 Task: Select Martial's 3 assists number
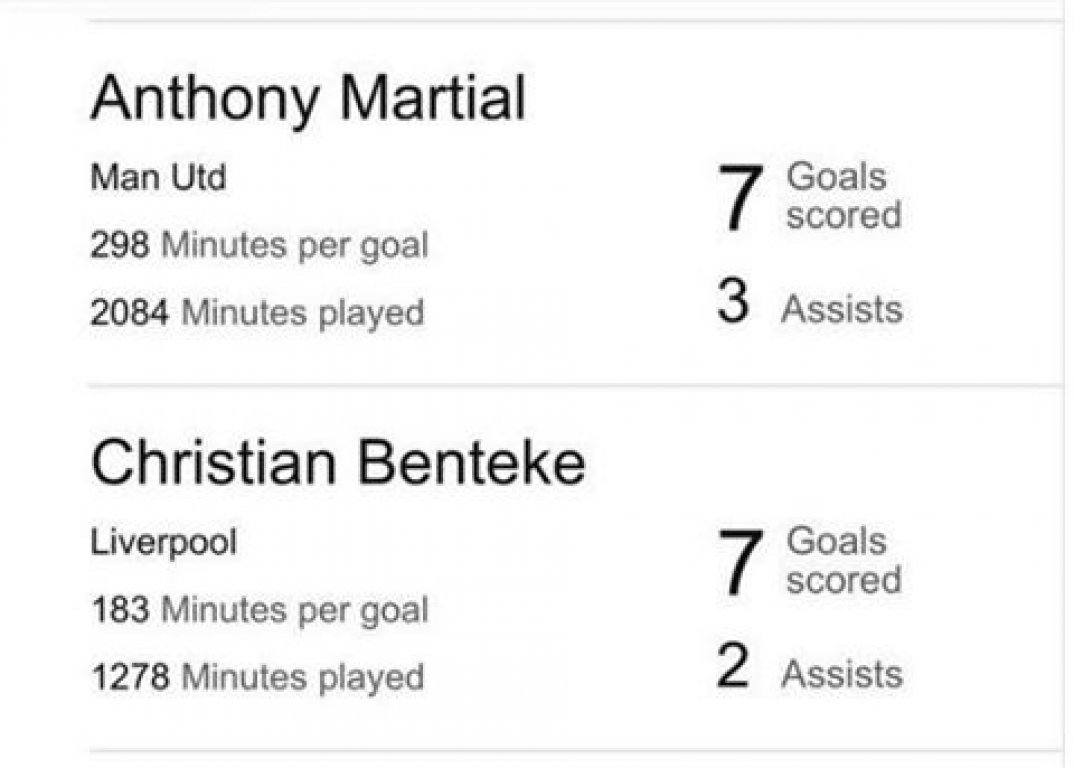tap(734, 300)
